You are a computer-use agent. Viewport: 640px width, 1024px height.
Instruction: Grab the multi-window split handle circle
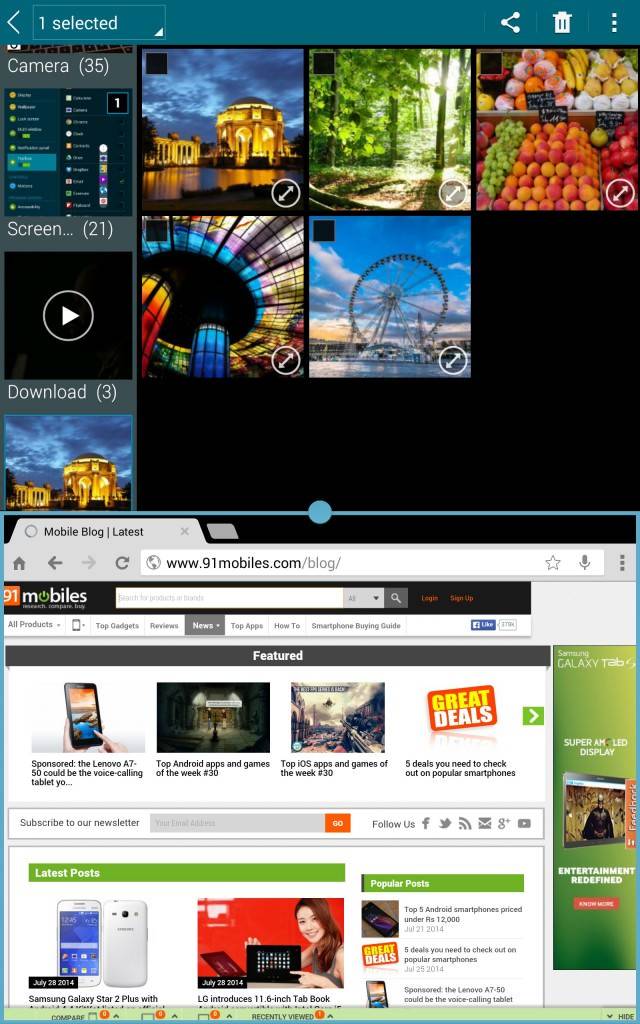(319, 512)
